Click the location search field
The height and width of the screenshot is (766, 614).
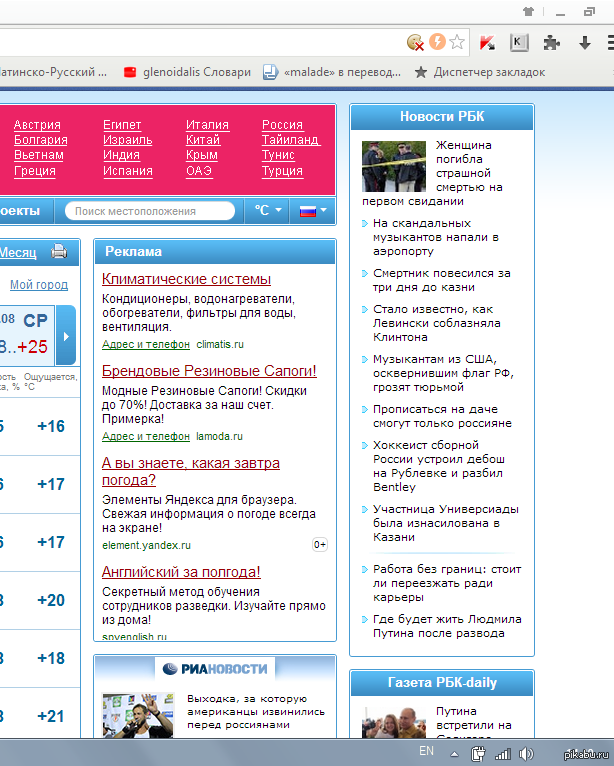150,211
